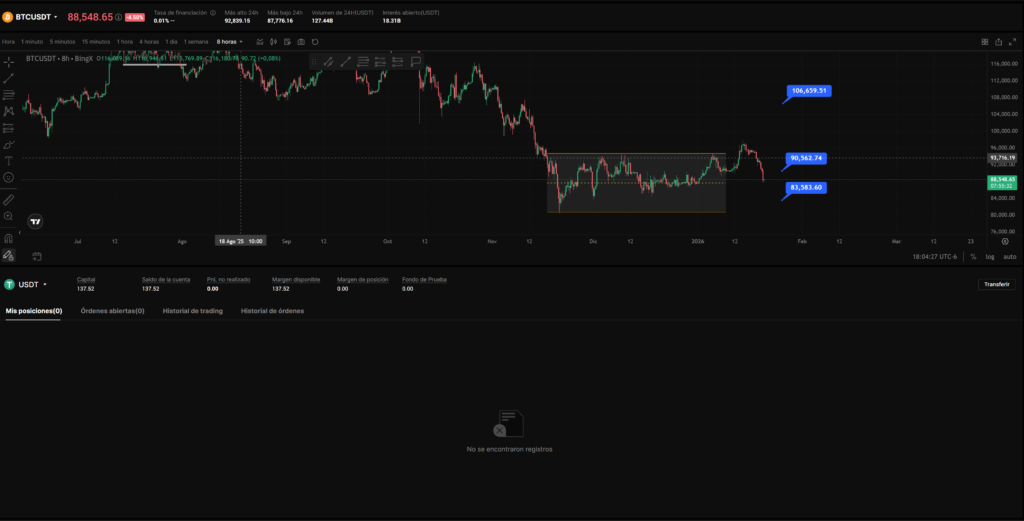
Task: Open the BTCUSDT pair selector dropdown
Action: (x=37, y=17)
